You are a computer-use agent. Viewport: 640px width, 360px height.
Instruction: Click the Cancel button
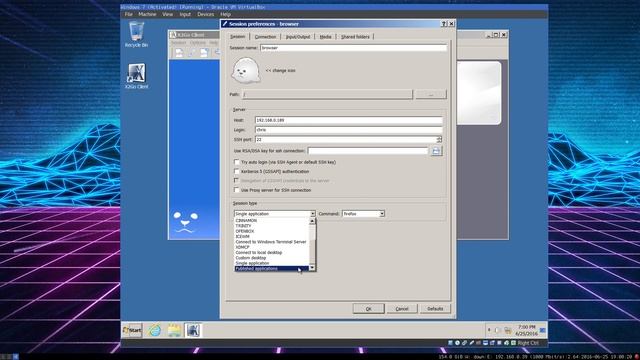[402, 309]
